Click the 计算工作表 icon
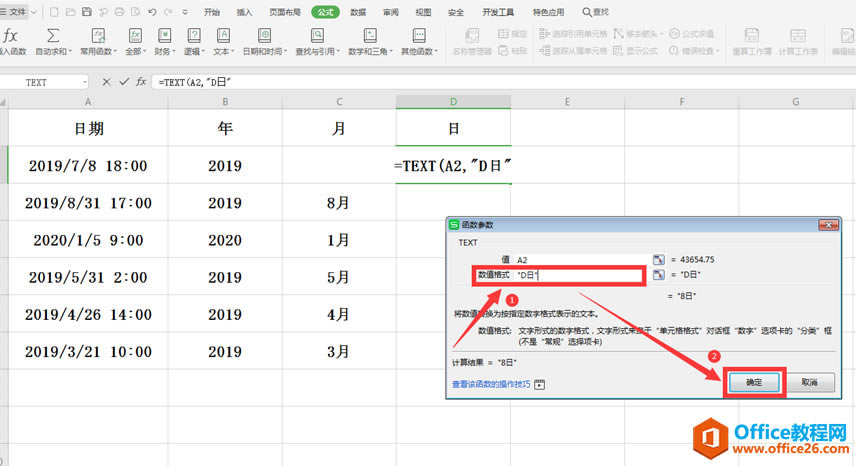 coord(798,36)
